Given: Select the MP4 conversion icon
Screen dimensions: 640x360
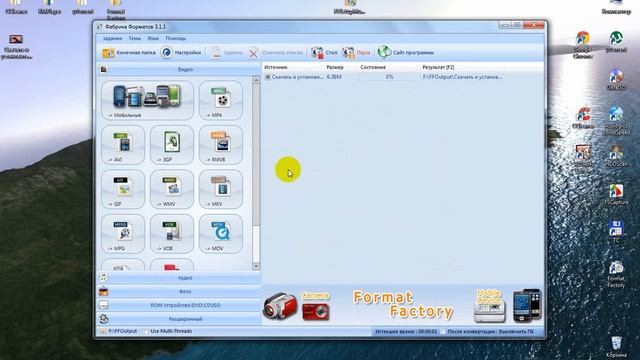Looking at the screenshot, I should click(221, 100).
